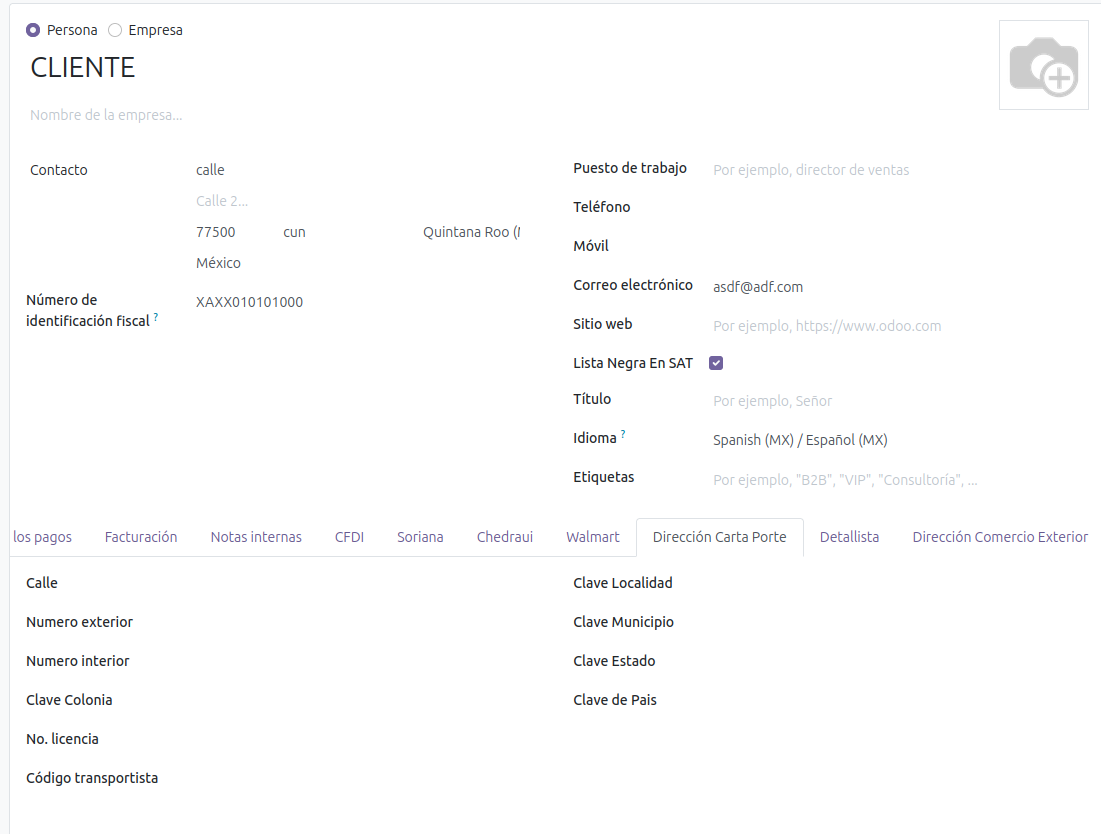Click the Nombre de la empresa field
The height and width of the screenshot is (834, 1101).
tap(300, 115)
